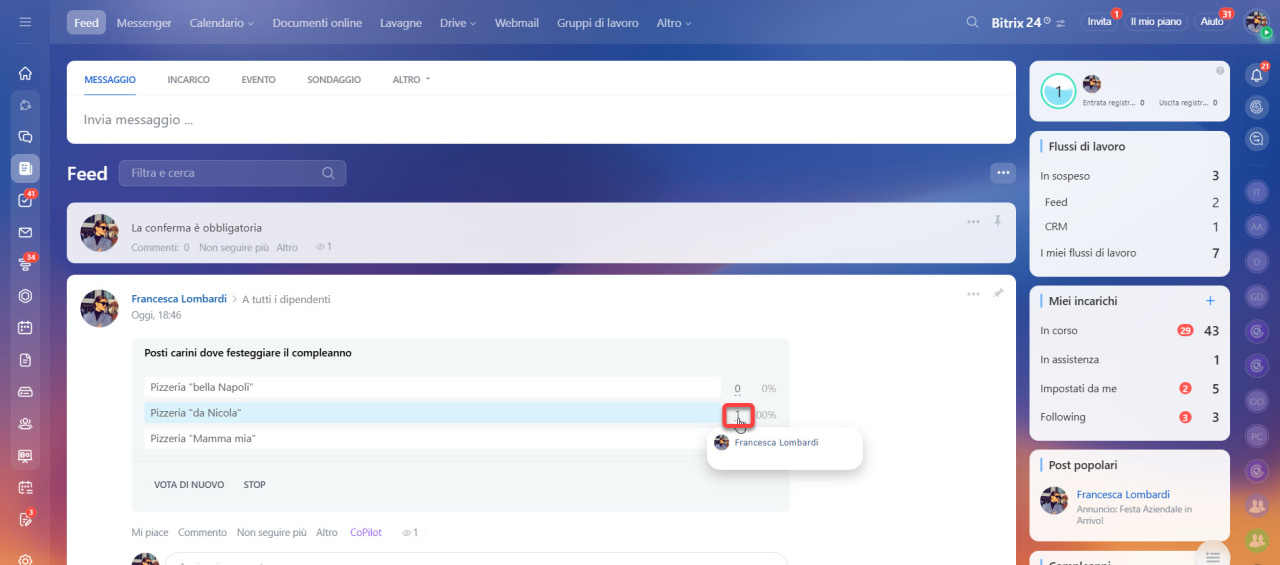Open Francesca Lombardi in the voter popup
Viewport: 1280px width, 565px height.
tap(776, 442)
